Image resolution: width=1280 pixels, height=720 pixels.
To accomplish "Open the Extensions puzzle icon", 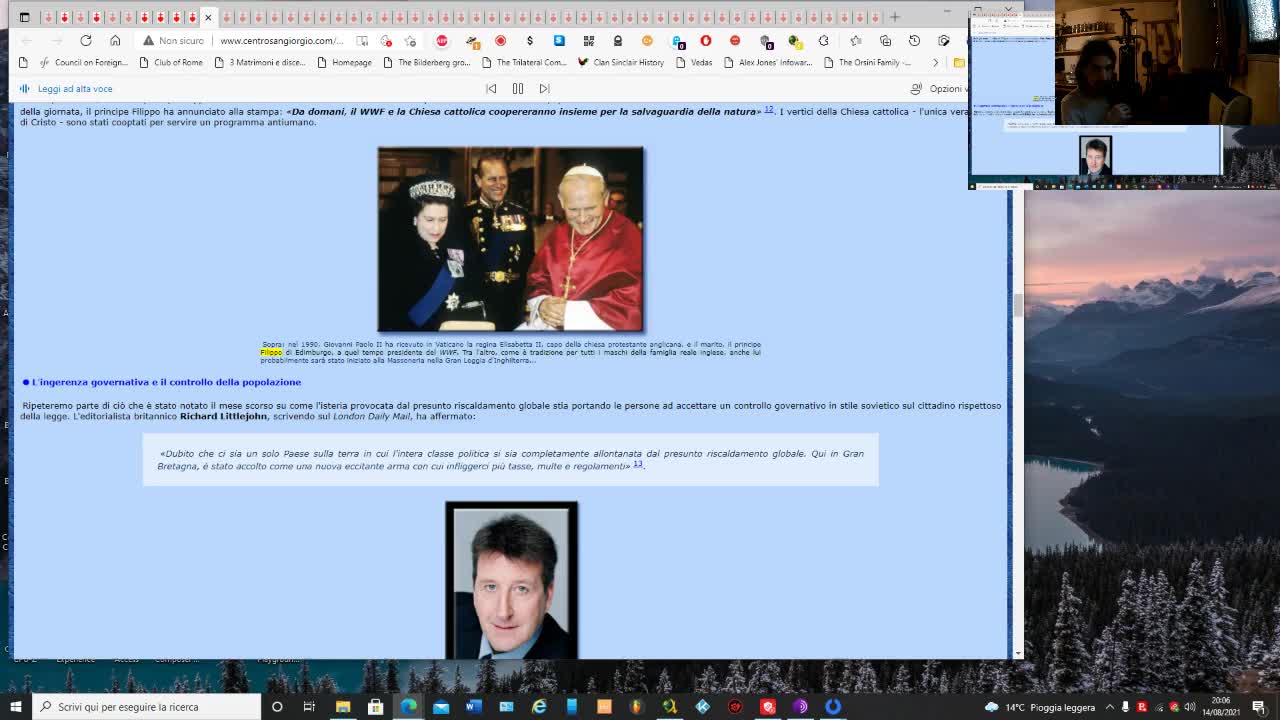I will click(x=823, y=40).
